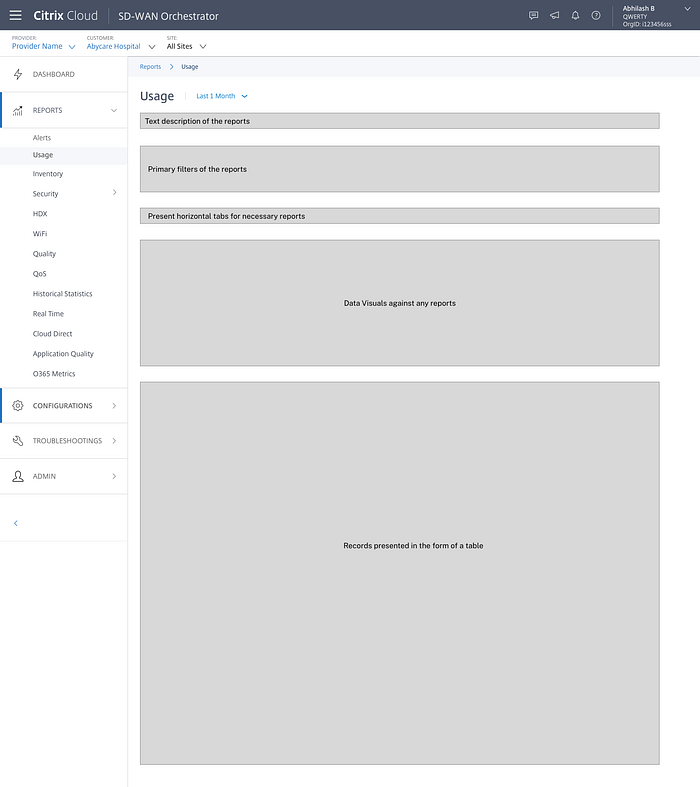Click the megaphone announcements icon
Viewport: 700px width, 787px height.
click(554, 16)
